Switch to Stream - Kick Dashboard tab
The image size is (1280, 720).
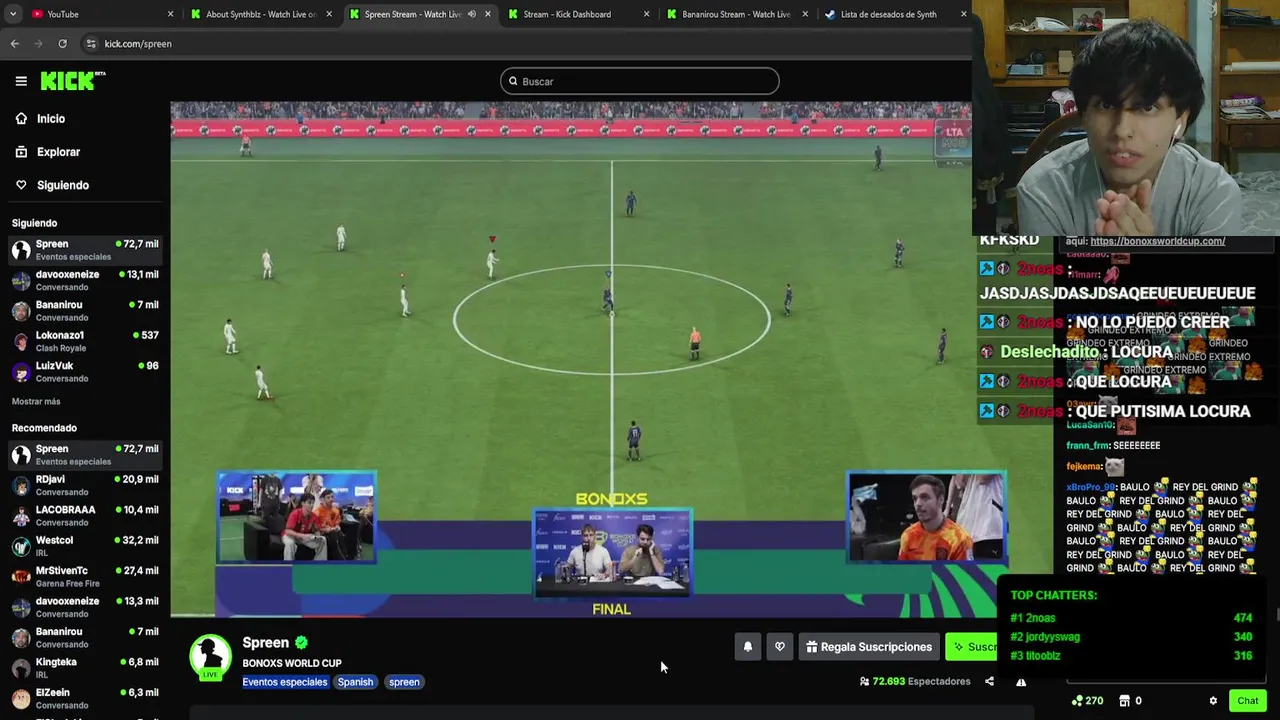(x=578, y=14)
